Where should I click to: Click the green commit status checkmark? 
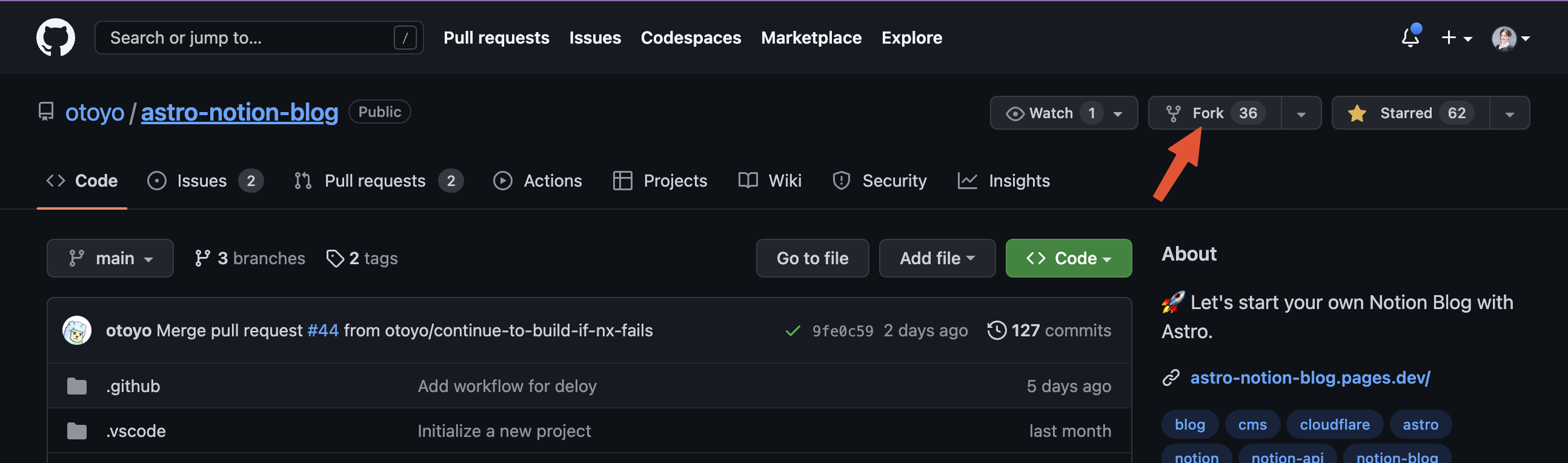click(x=792, y=331)
